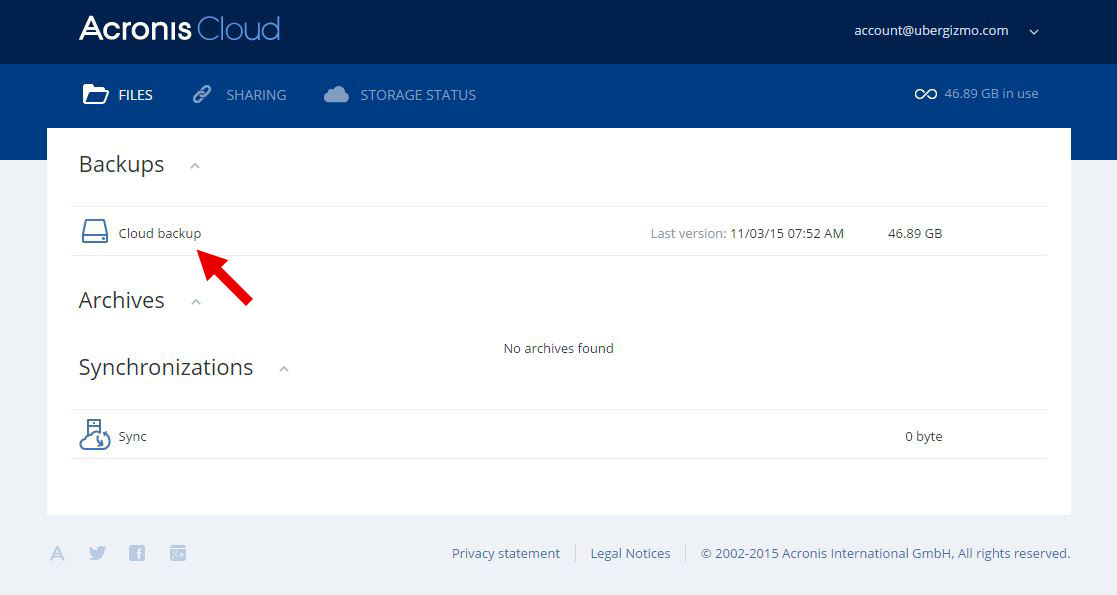The image size is (1117, 595).
Task: Open the Files folder icon
Action: (x=95, y=94)
